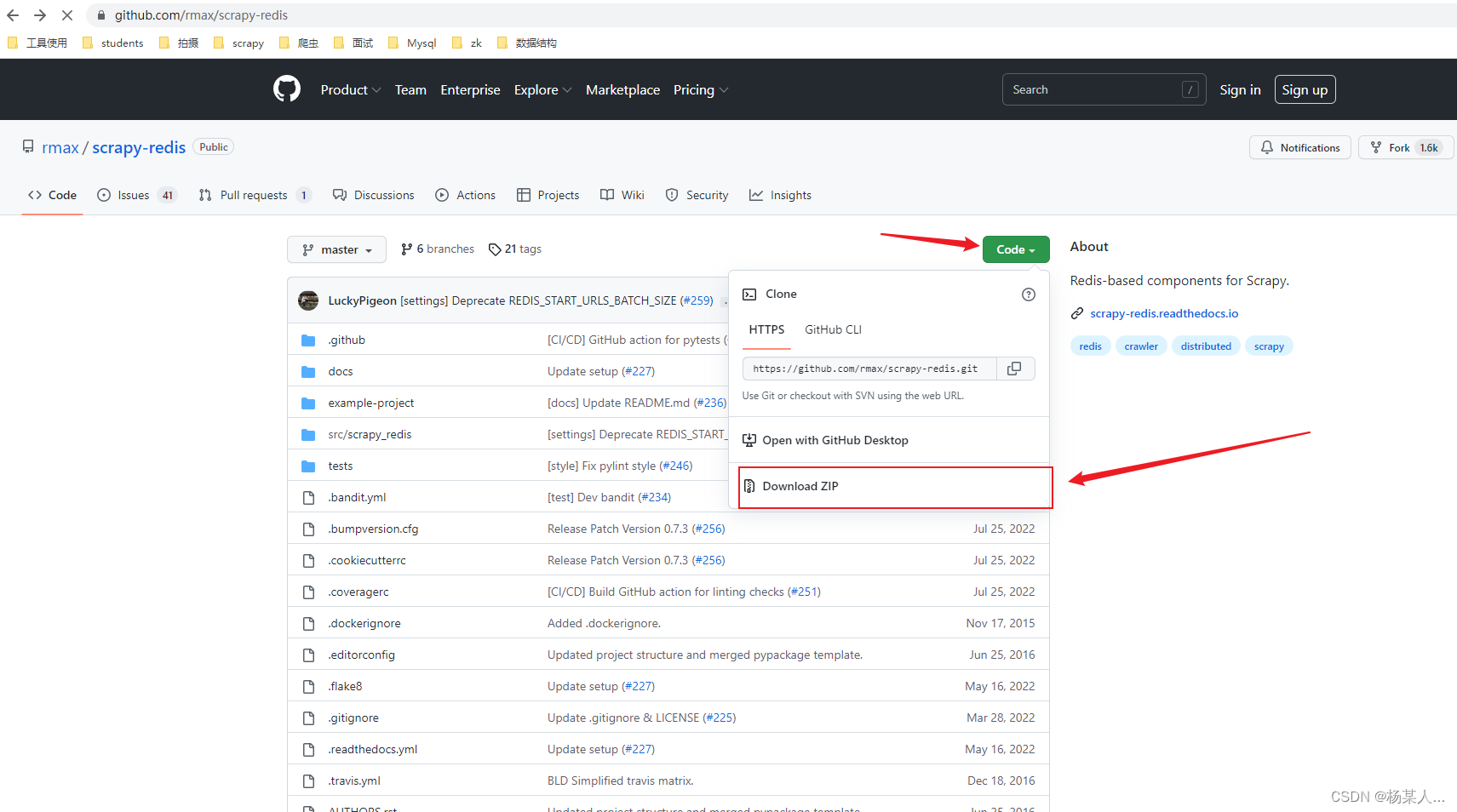Expand the Product menu
The image size is (1457, 812).
(x=351, y=89)
